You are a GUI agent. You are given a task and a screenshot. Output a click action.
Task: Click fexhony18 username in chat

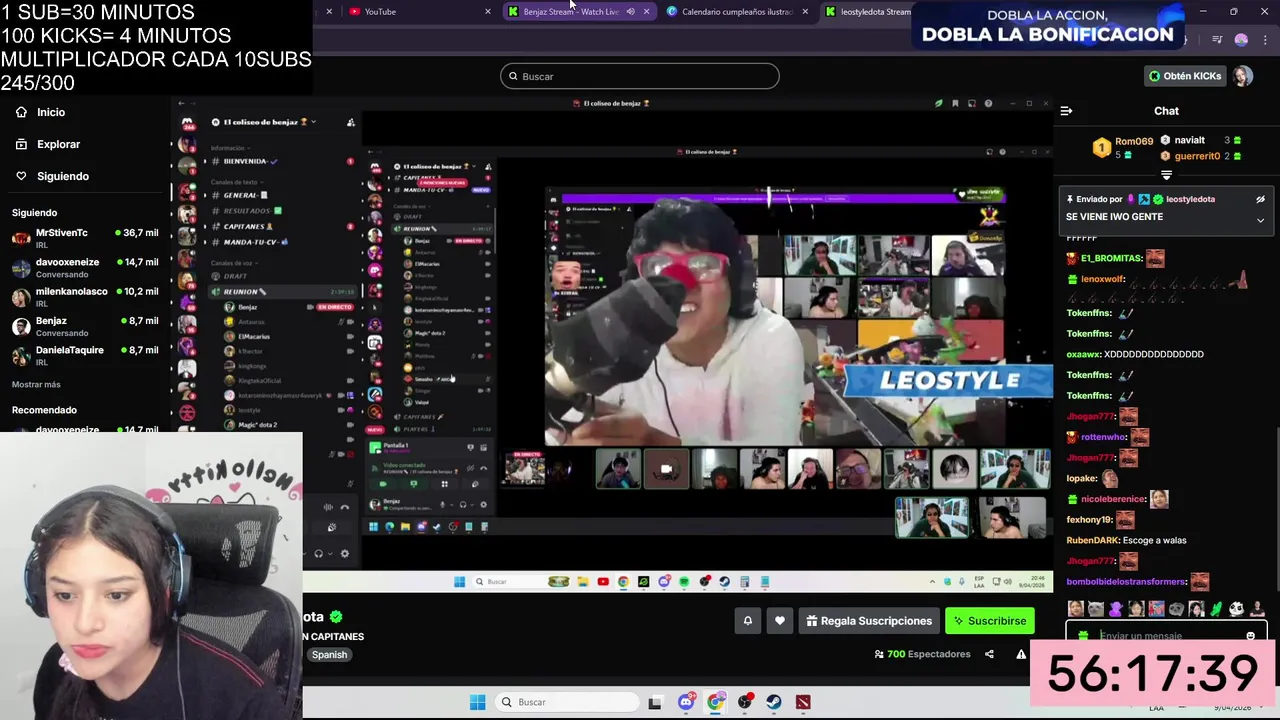click(1089, 520)
